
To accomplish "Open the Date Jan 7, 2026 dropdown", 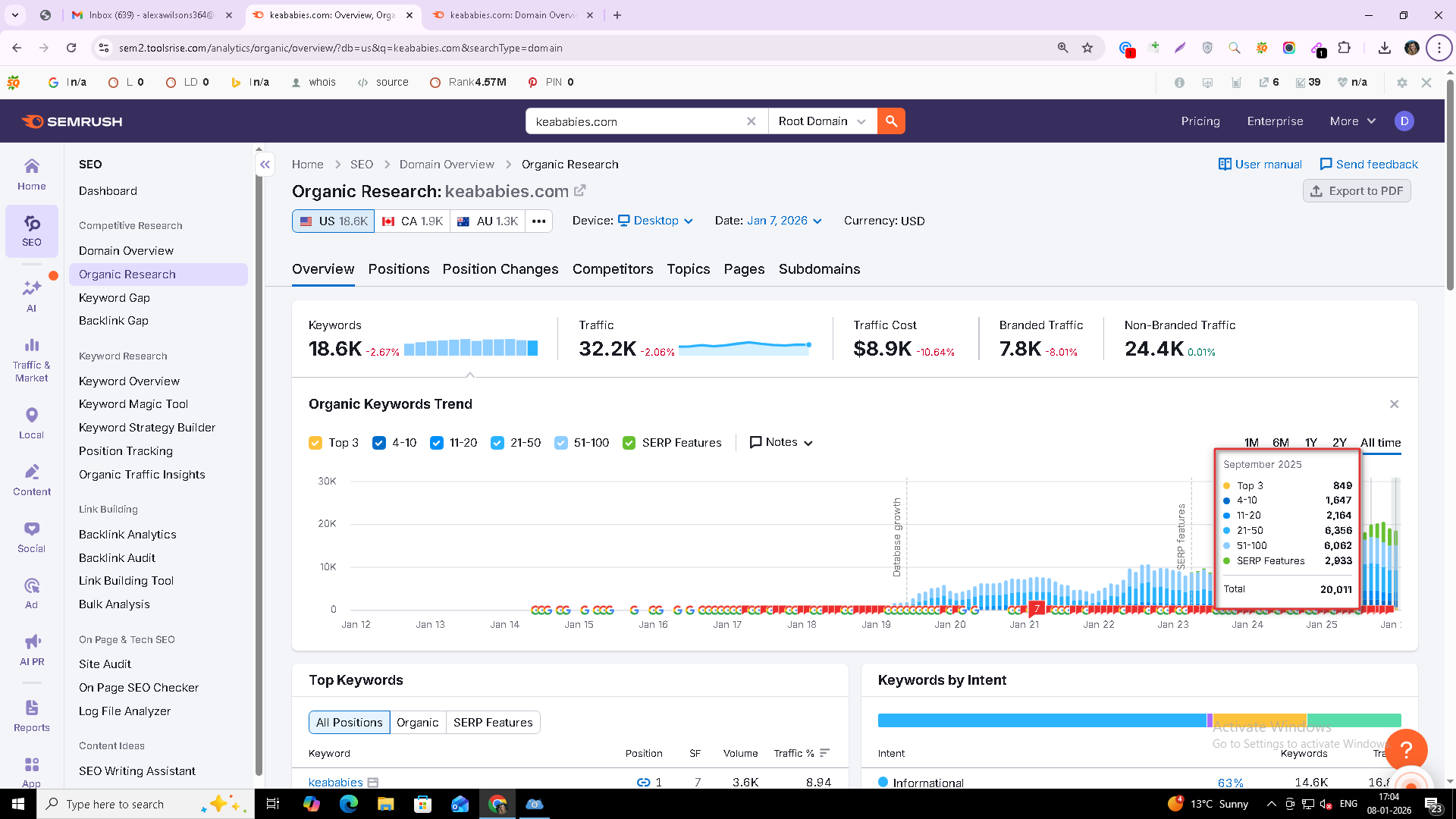I will point(784,221).
